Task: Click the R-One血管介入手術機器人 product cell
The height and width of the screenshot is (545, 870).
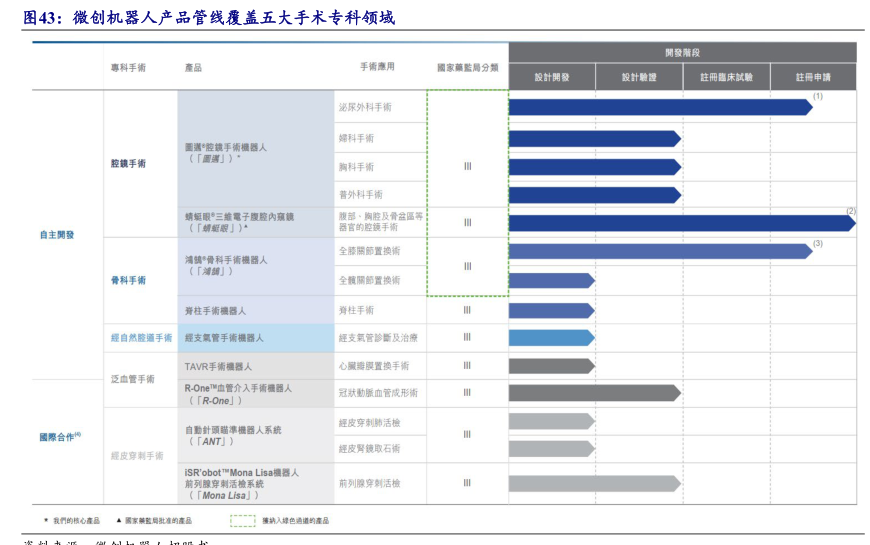Action: [x=255, y=393]
